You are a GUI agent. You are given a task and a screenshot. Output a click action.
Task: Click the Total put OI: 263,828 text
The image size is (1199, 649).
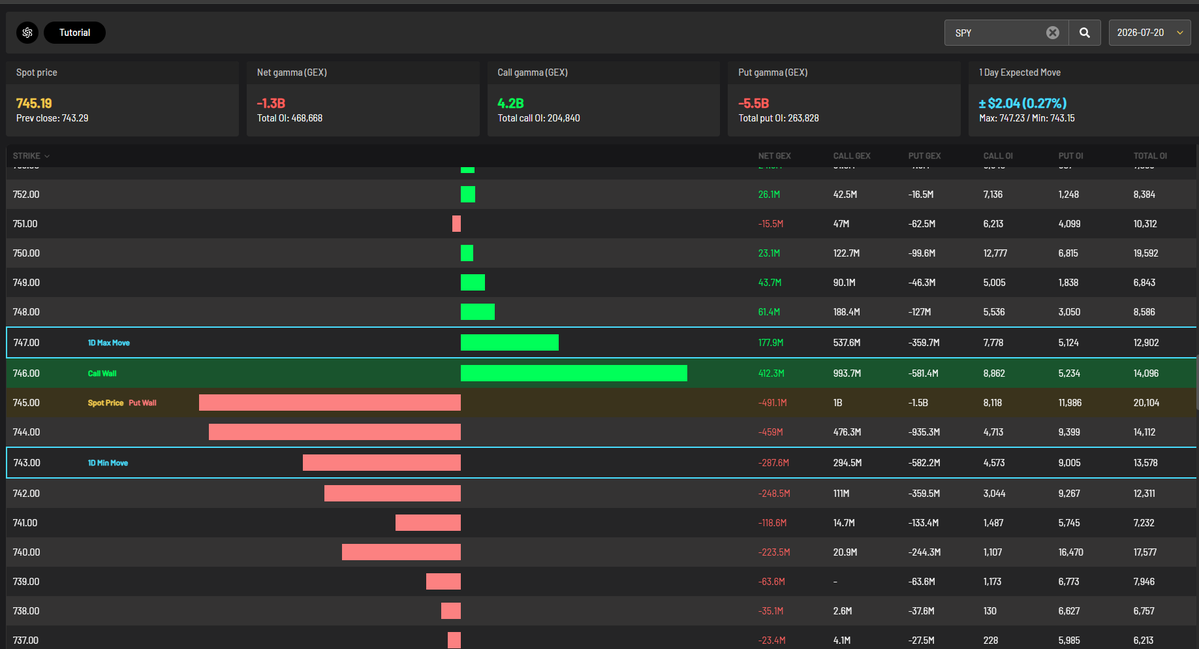coord(778,118)
